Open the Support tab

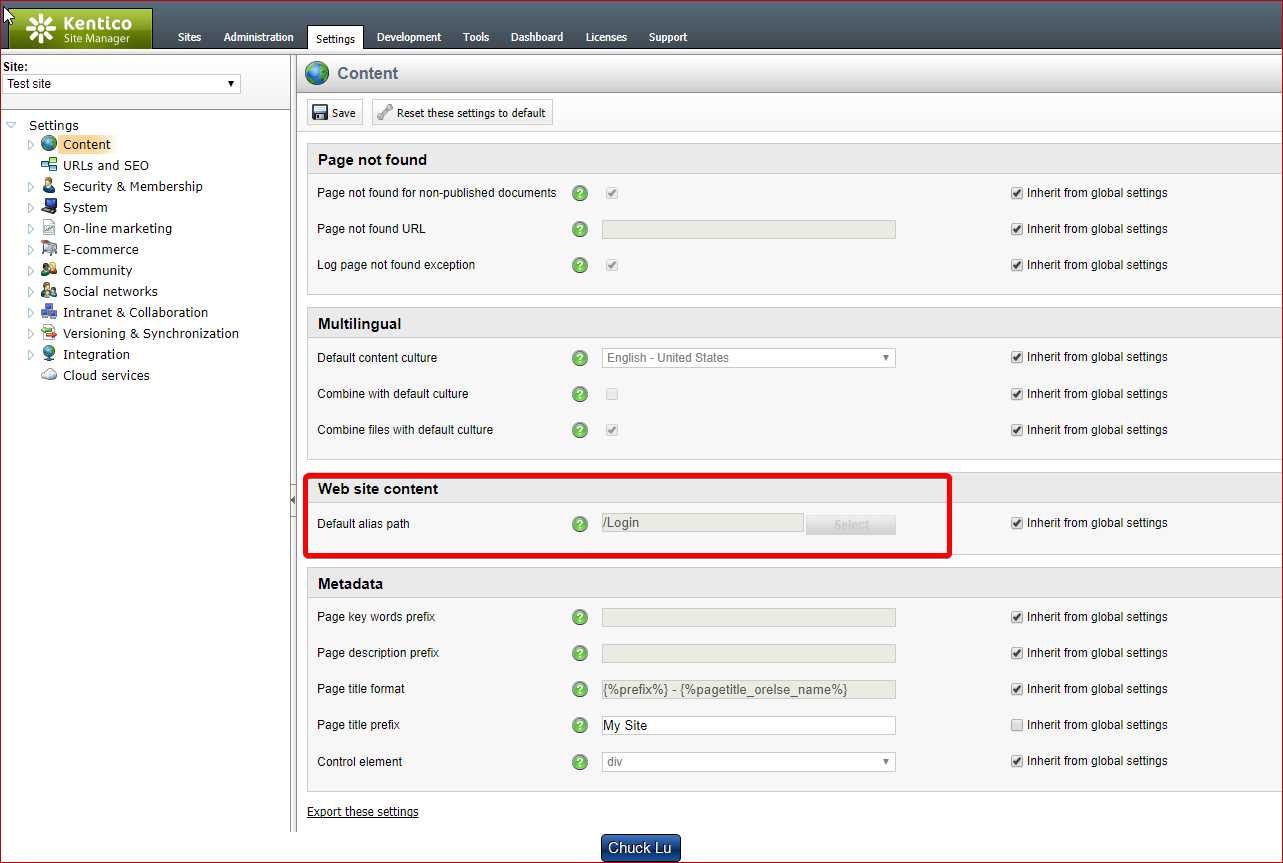point(668,37)
